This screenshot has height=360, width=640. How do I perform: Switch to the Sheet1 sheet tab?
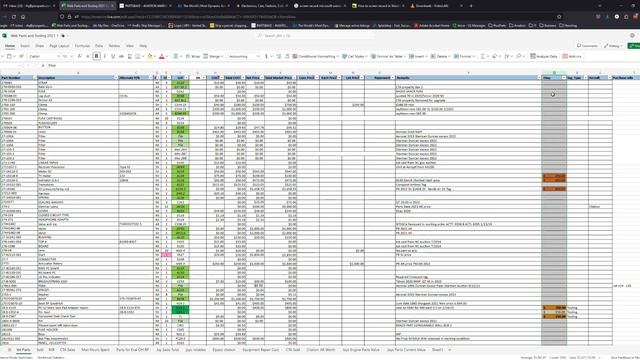(437, 350)
